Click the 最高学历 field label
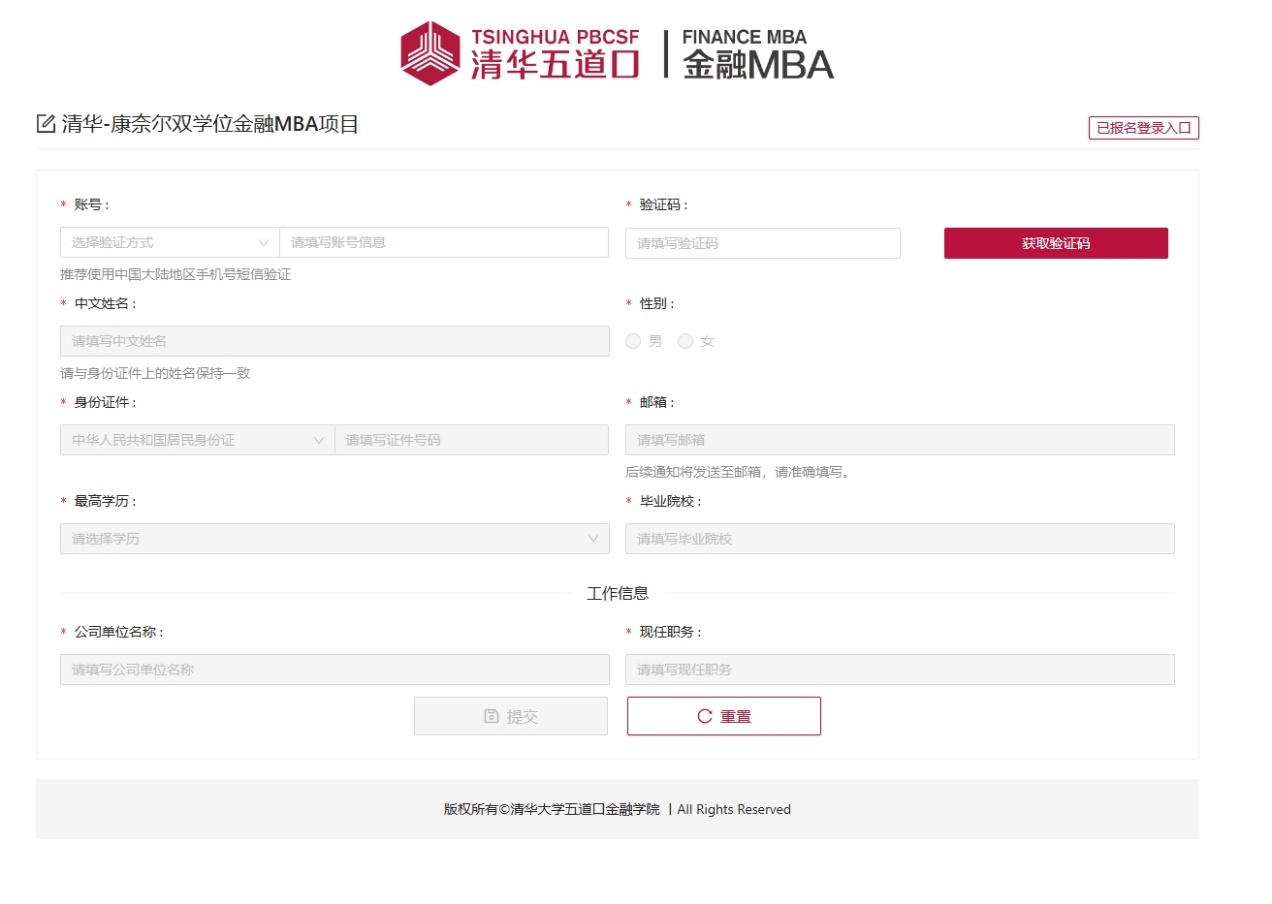 pyautogui.click(x=105, y=502)
